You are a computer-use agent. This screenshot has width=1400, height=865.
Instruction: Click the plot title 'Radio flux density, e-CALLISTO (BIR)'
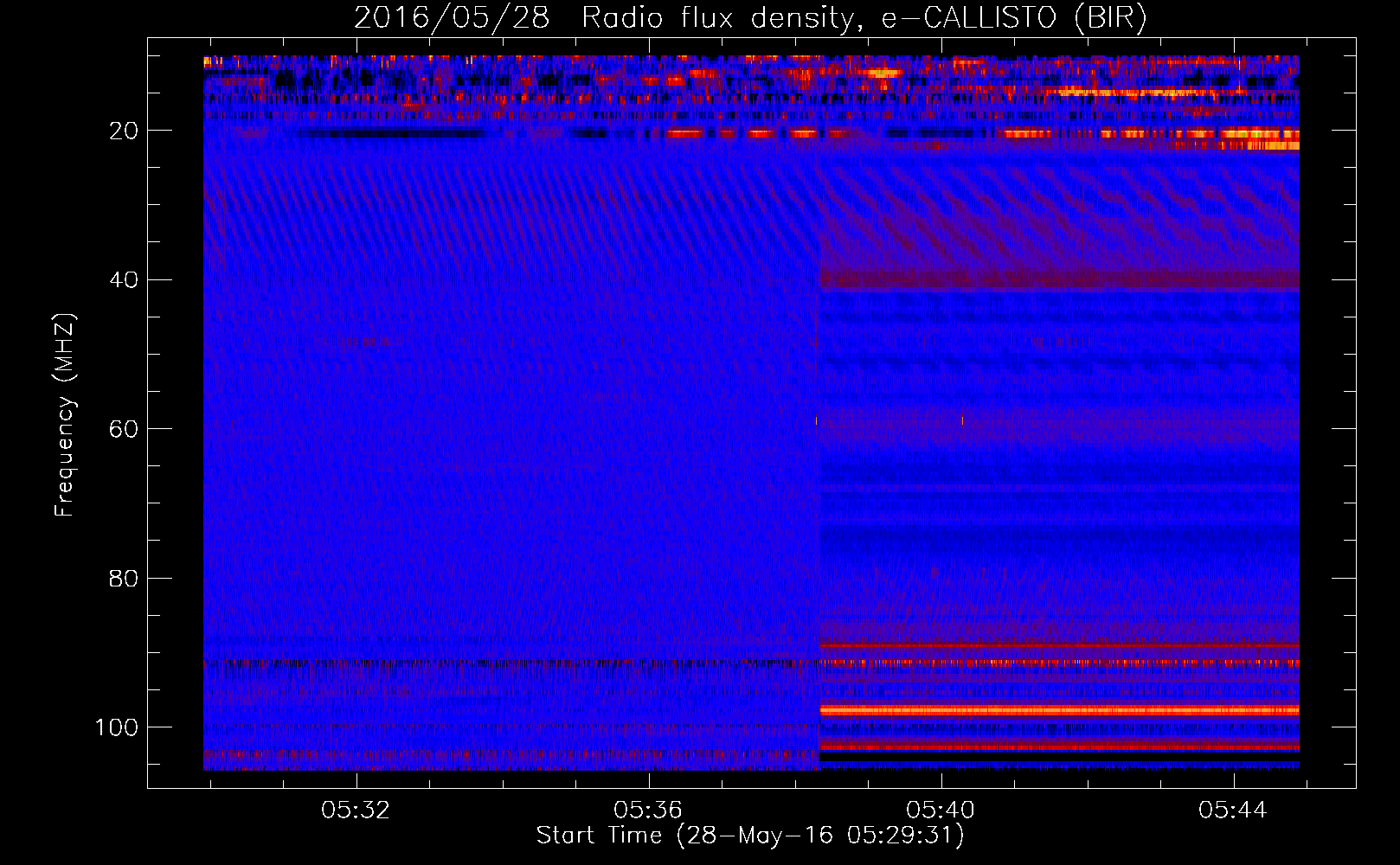pos(864,19)
